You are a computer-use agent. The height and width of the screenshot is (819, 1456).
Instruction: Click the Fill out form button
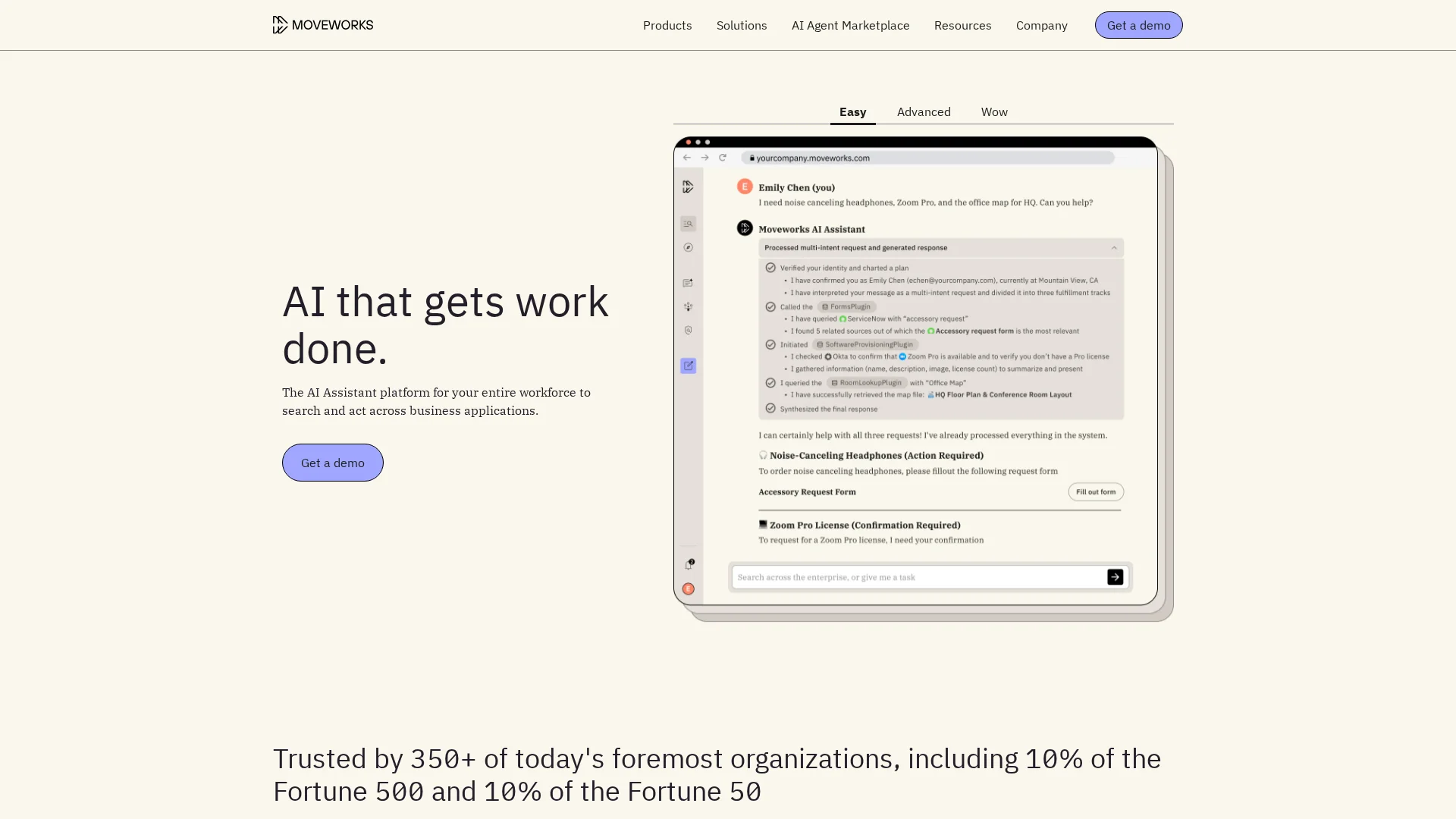pyautogui.click(x=1095, y=492)
